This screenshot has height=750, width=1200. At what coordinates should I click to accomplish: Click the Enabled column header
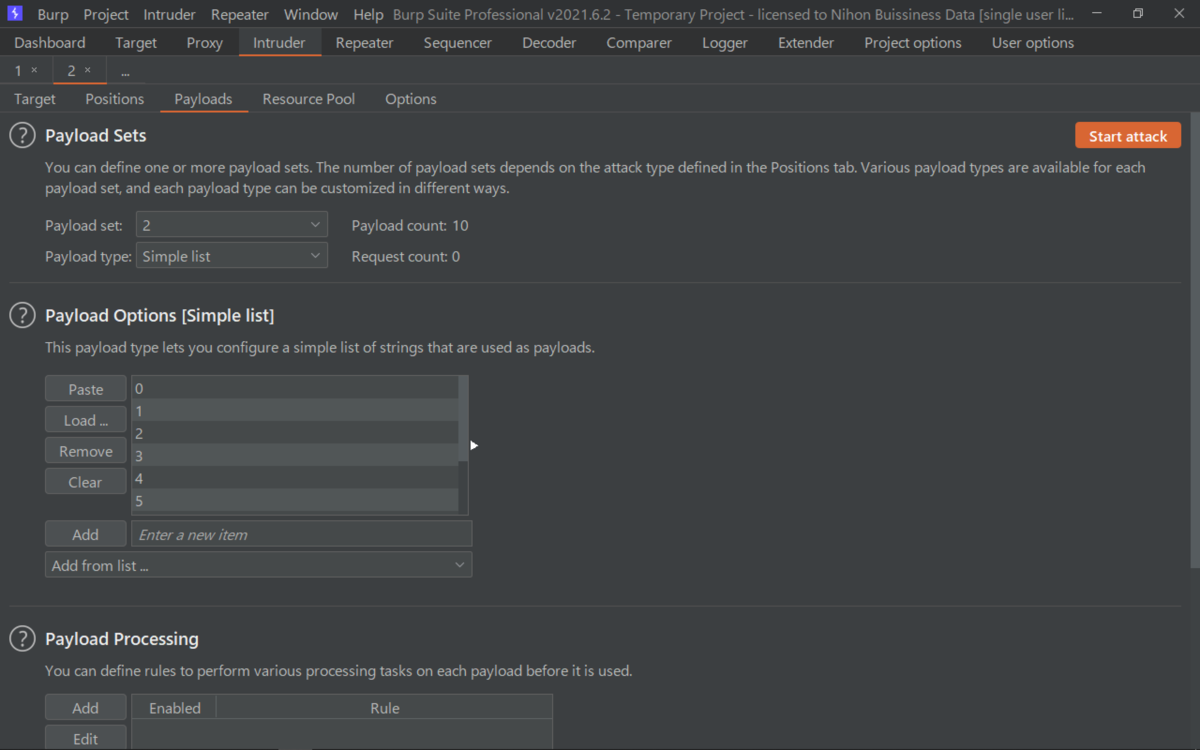click(174, 707)
